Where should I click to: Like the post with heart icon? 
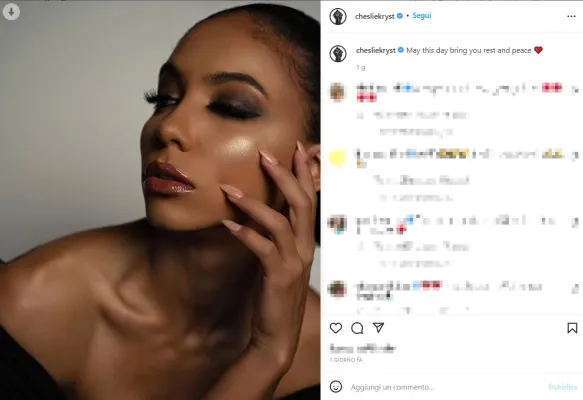(x=336, y=328)
